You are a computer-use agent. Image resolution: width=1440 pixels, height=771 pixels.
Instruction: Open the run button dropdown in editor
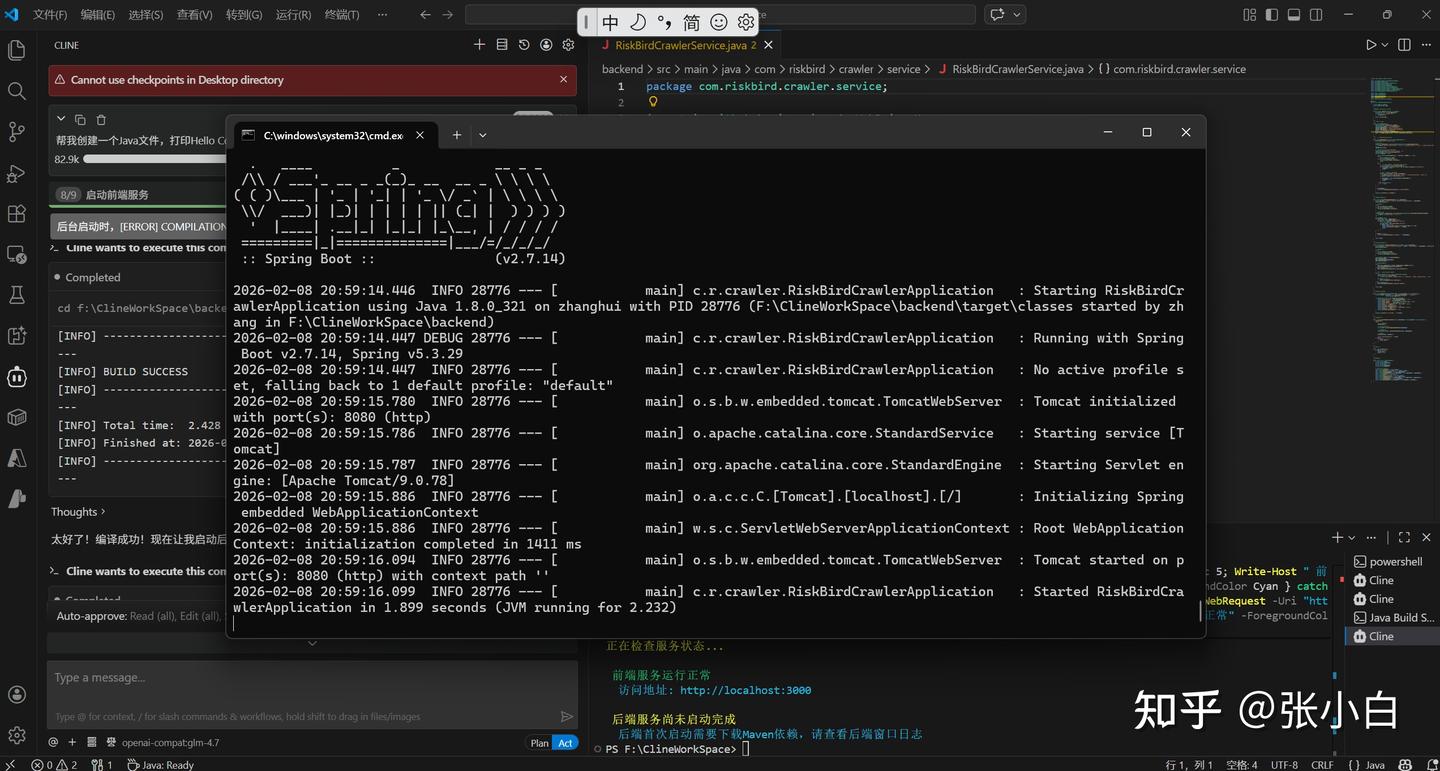tap(1385, 45)
